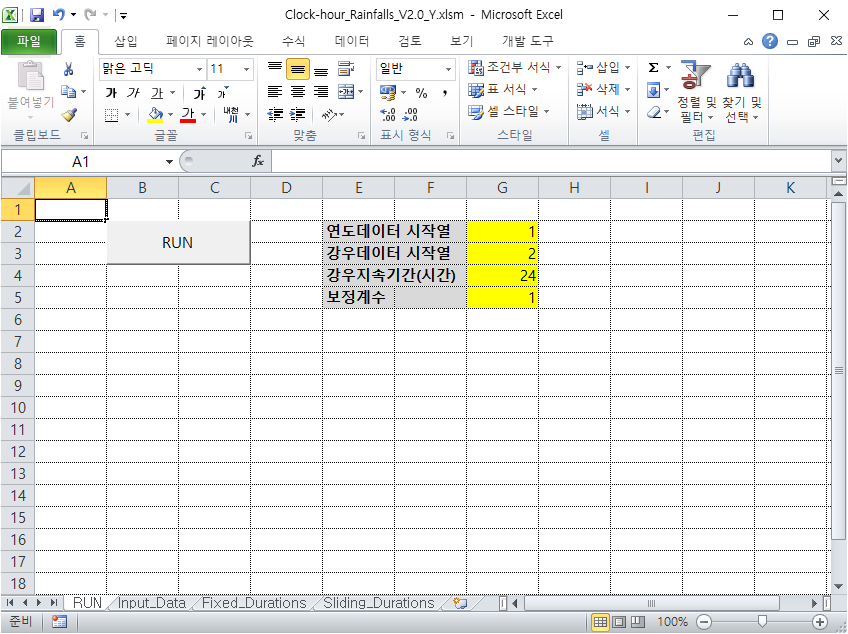The width and height of the screenshot is (848, 634).
Task: Click the format painter brush icon
Action: click(69, 115)
